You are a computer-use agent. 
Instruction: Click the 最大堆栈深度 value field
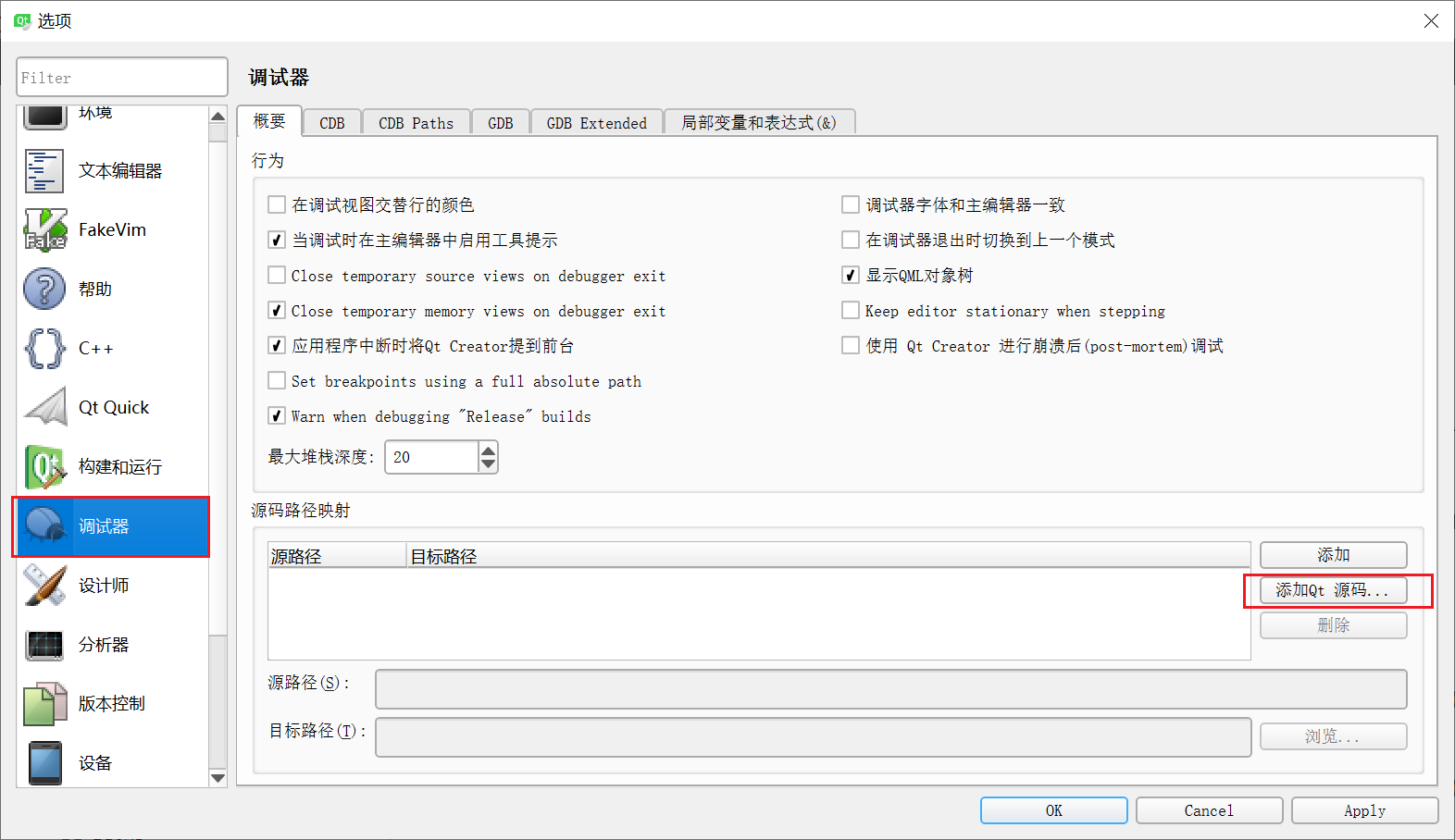[431, 457]
